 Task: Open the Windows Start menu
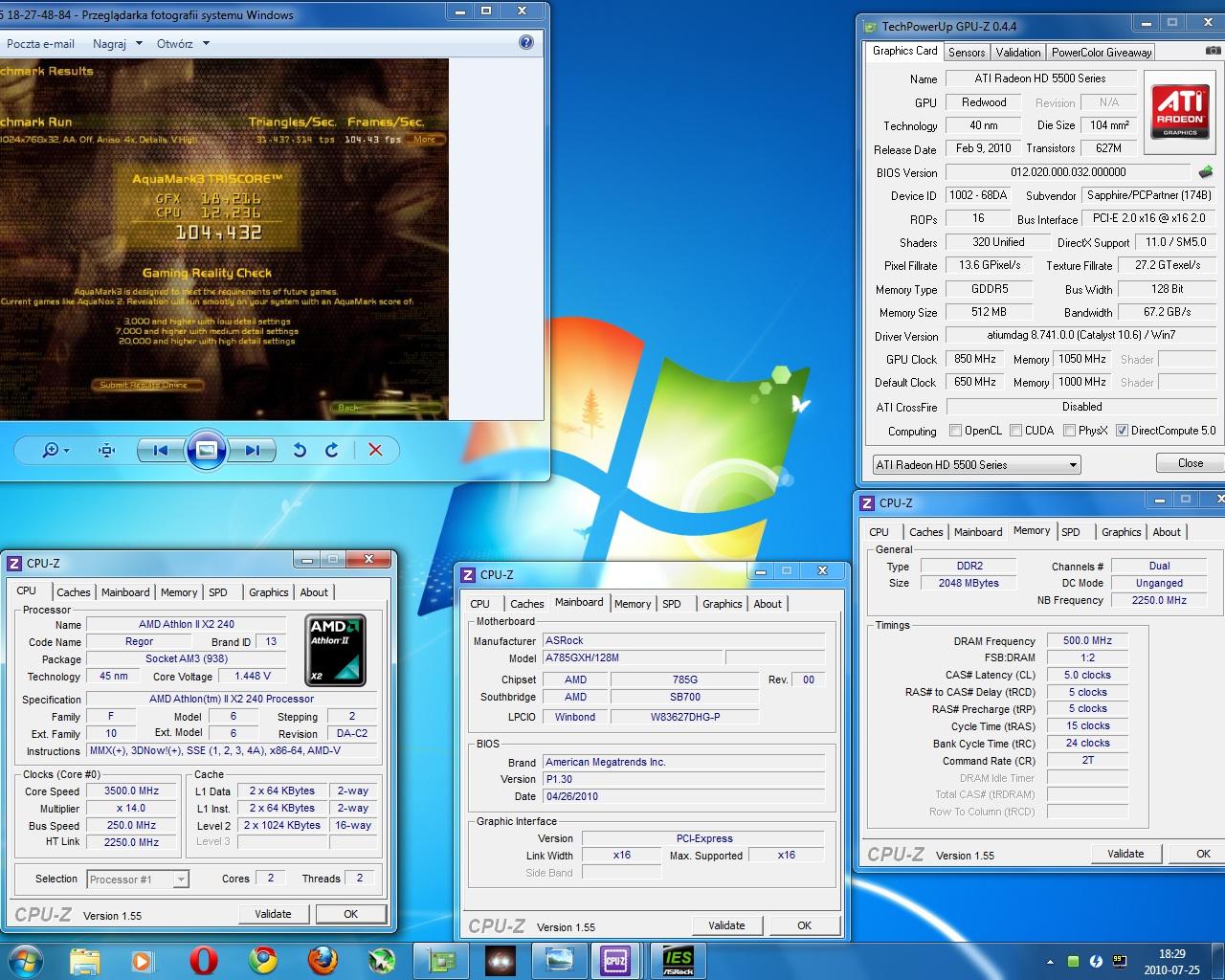25,960
